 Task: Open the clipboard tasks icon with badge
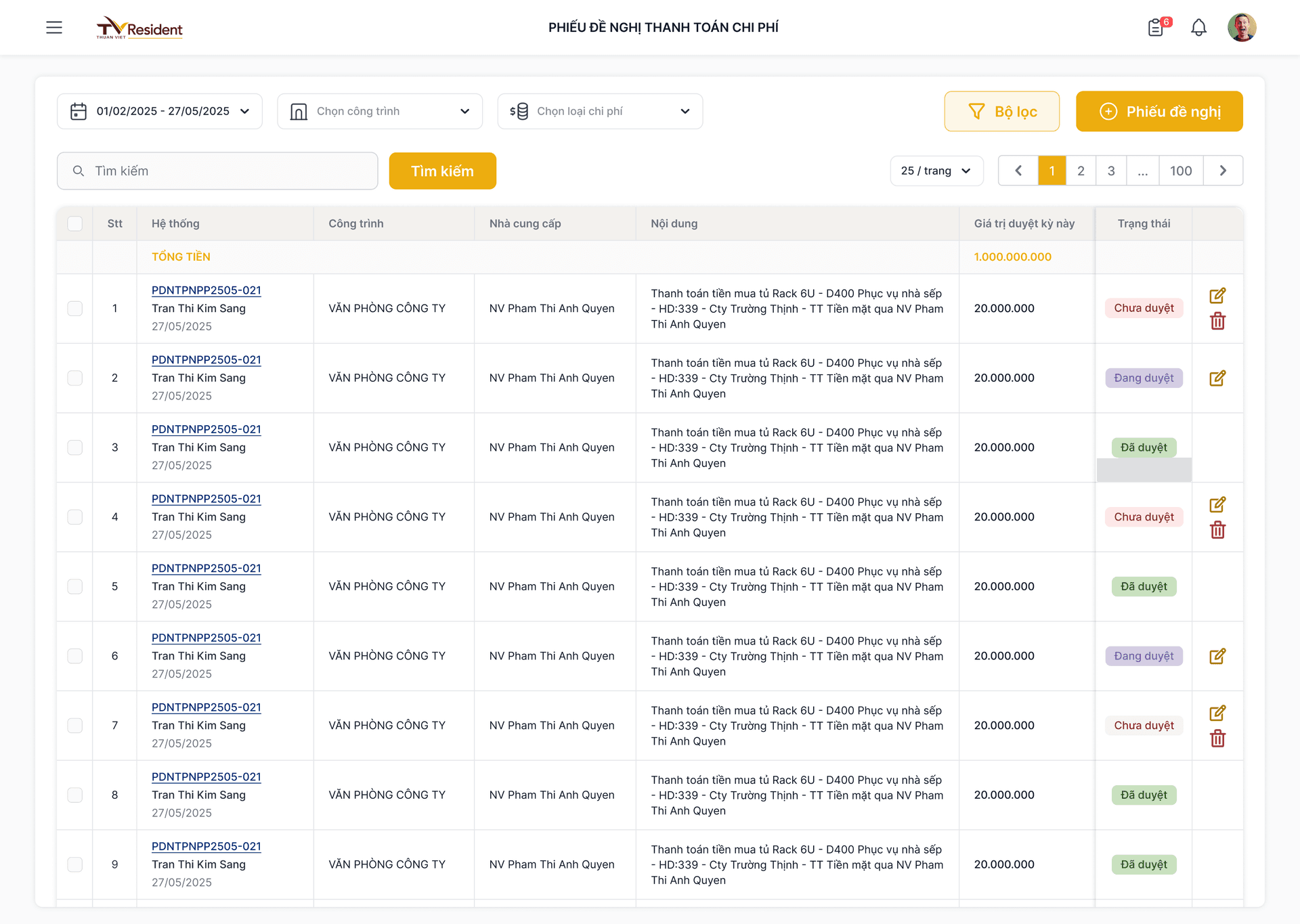(x=1156, y=27)
